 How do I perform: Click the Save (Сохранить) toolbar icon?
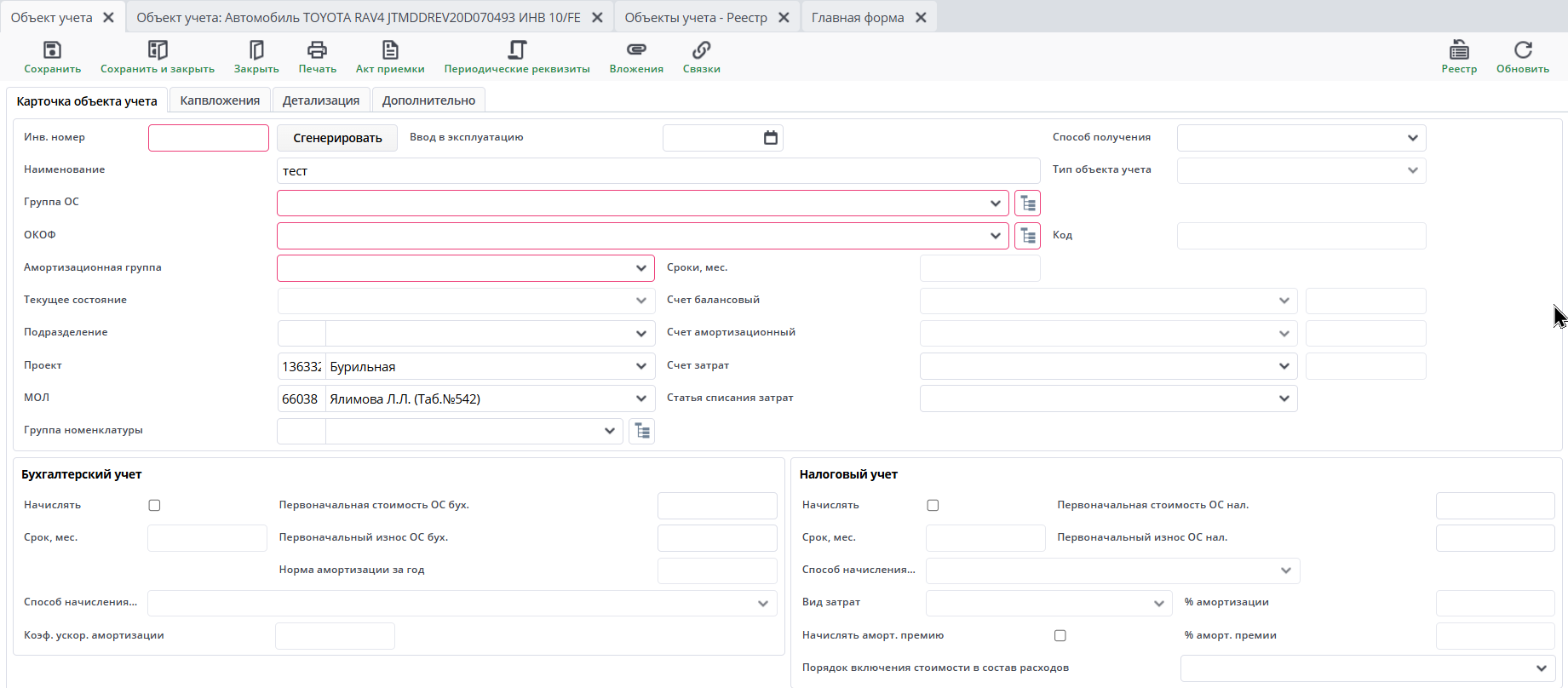[x=52, y=50]
